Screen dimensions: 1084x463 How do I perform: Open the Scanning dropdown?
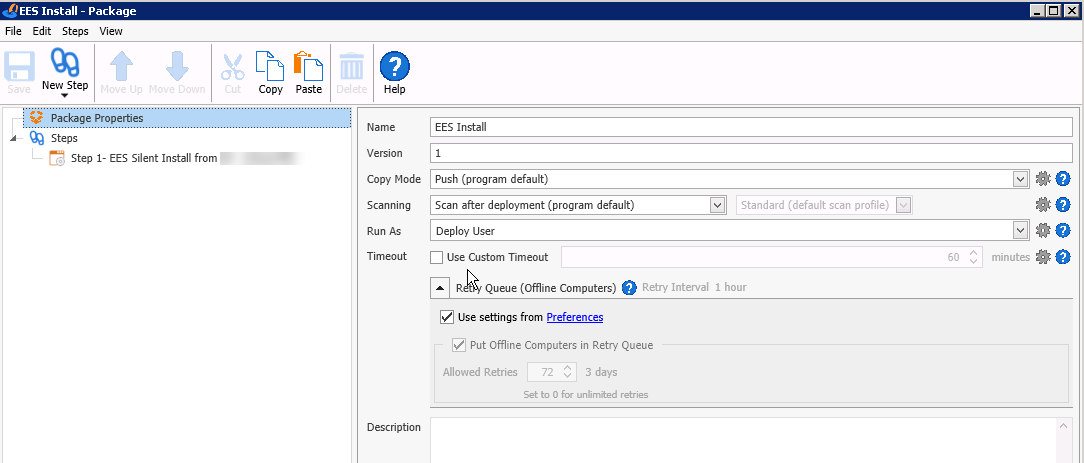point(717,205)
